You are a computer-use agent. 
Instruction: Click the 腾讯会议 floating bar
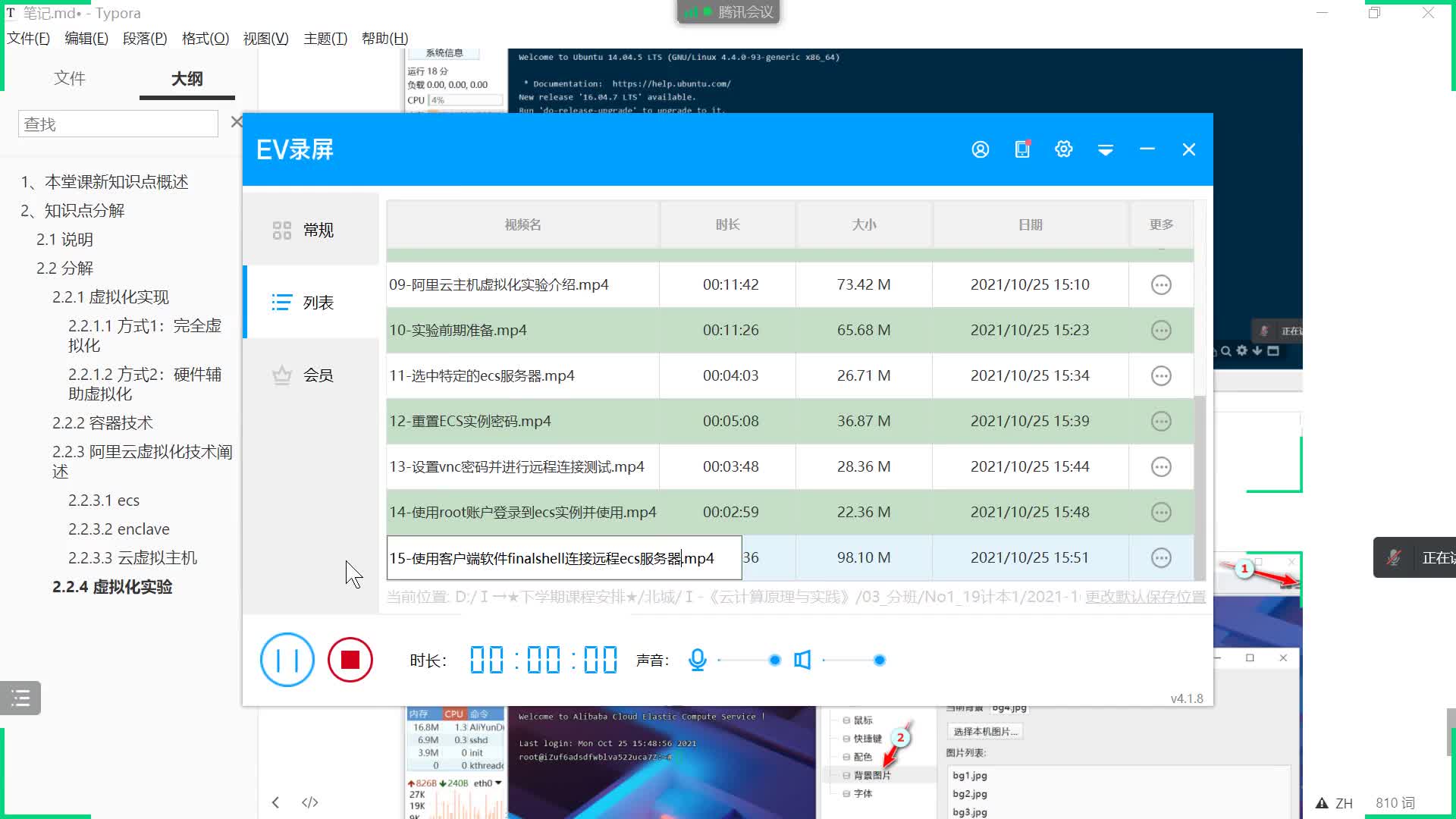pyautogui.click(x=729, y=12)
